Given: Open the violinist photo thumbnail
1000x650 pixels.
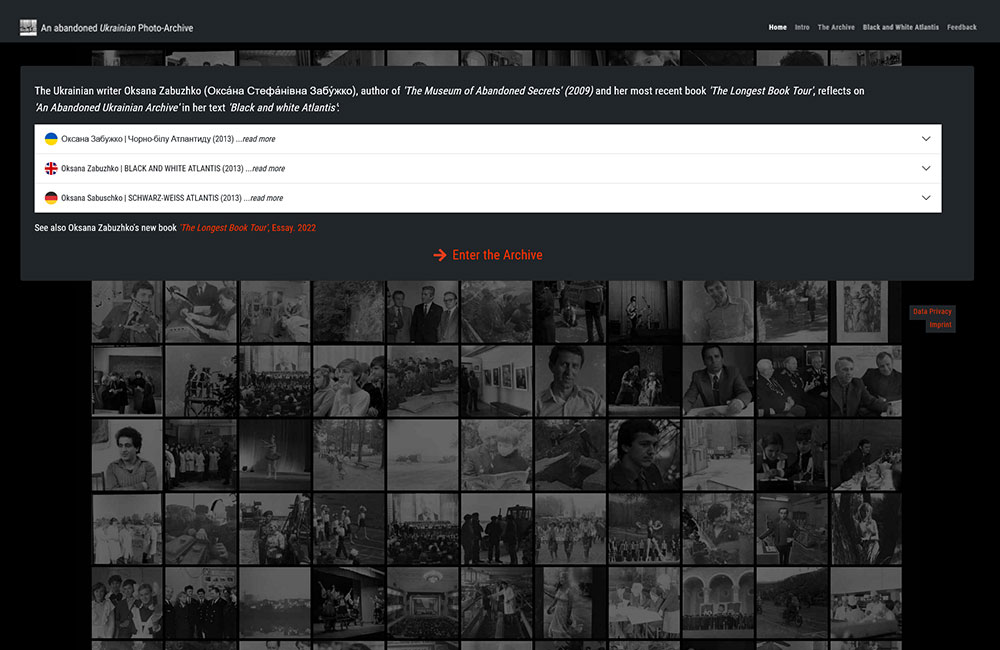Looking at the screenshot, I should click(127, 312).
